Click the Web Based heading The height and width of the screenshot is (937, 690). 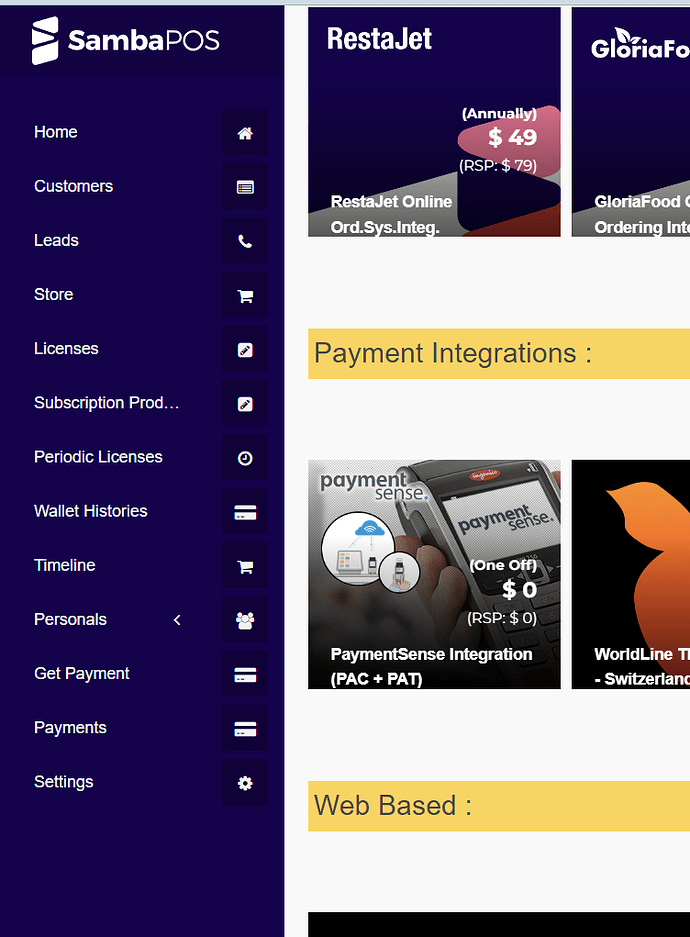(393, 806)
